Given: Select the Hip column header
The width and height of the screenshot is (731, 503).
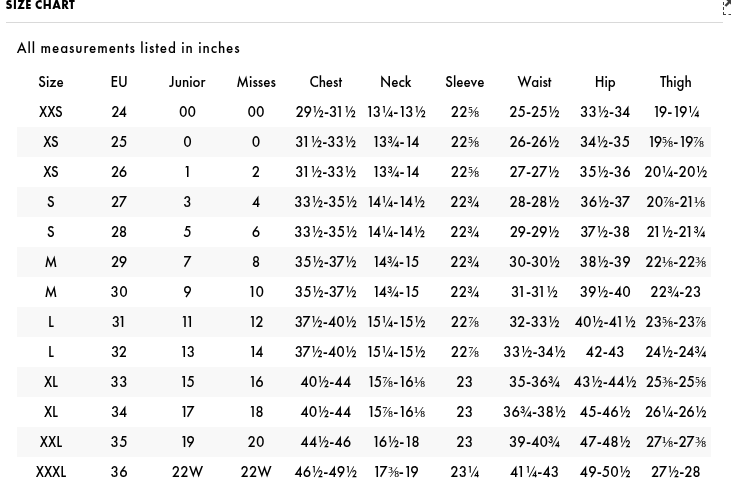Looking at the screenshot, I should (605, 82).
